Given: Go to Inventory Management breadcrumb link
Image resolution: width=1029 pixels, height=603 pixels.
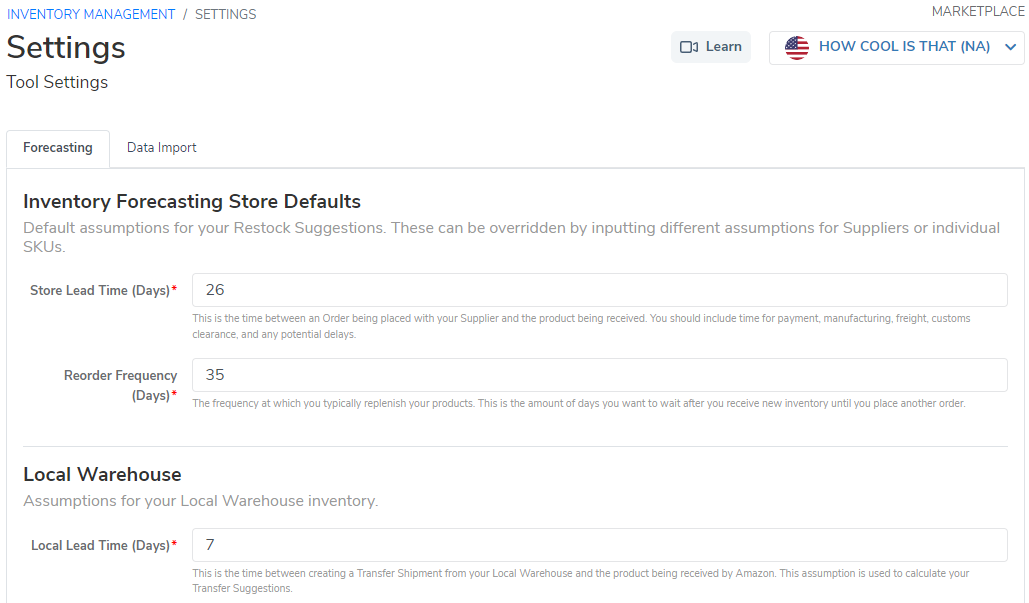Looking at the screenshot, I should [91, 14].
